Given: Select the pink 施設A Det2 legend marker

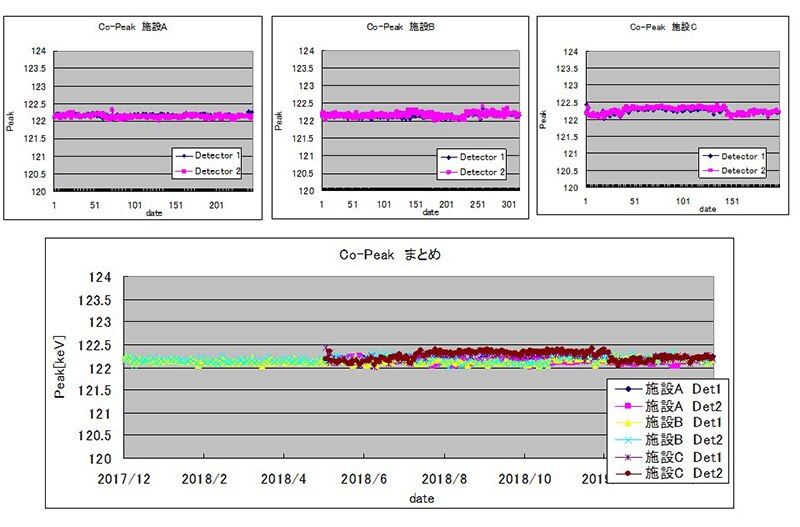Looking at the screenshot, I should (x=626, y=407).
